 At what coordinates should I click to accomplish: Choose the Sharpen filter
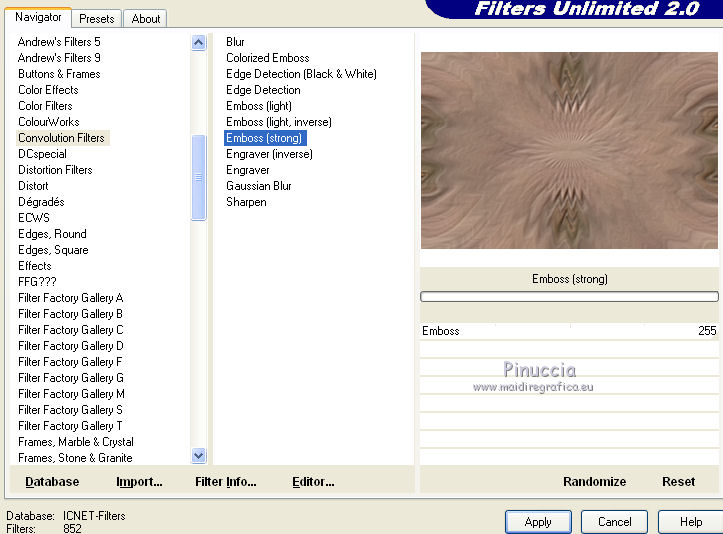[x=246, y=202]
